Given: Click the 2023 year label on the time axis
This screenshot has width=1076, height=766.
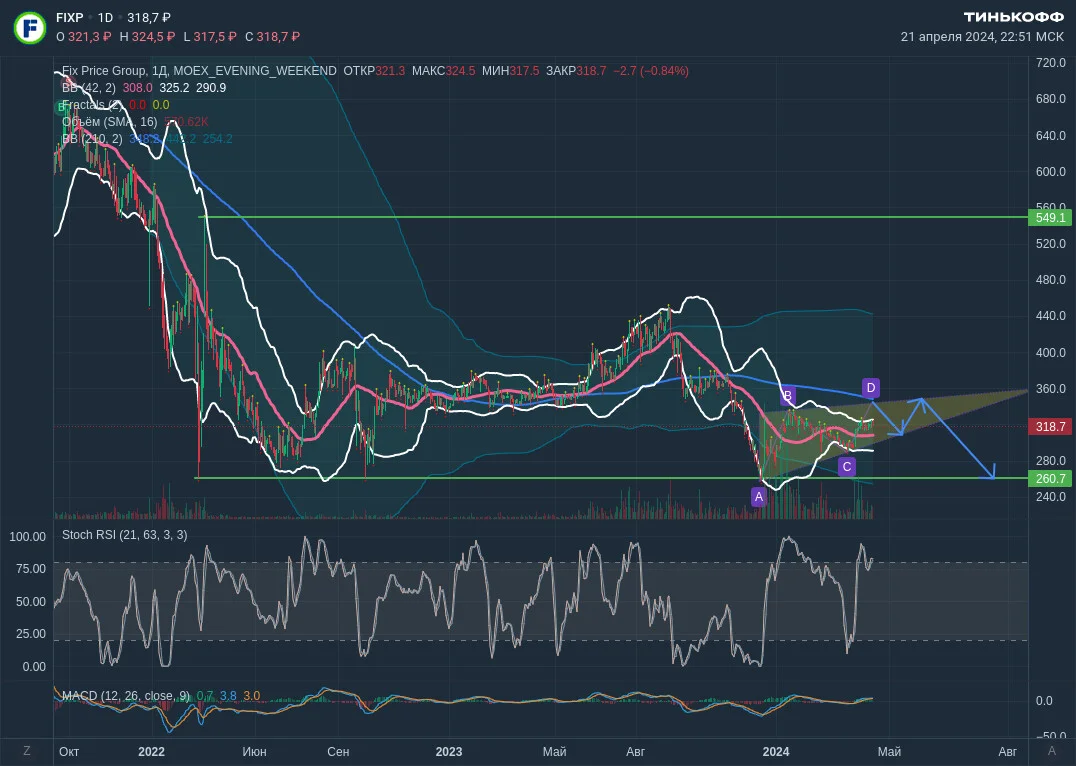Looking at the screenshot, I should coord(449,752).
